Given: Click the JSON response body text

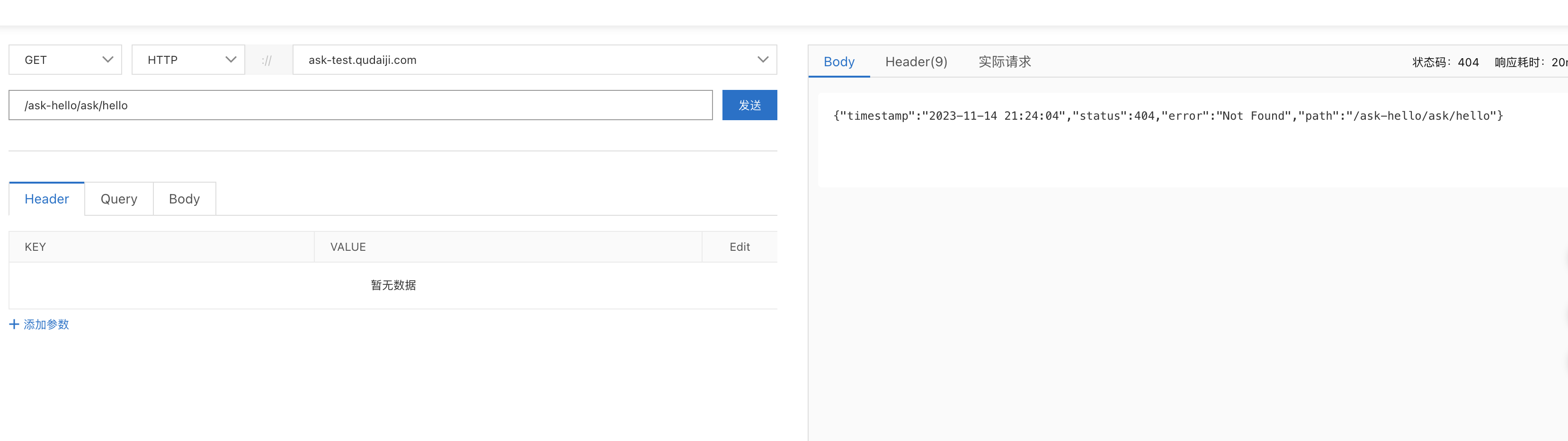Looking at the screenshot, I should click(1167, 115).
